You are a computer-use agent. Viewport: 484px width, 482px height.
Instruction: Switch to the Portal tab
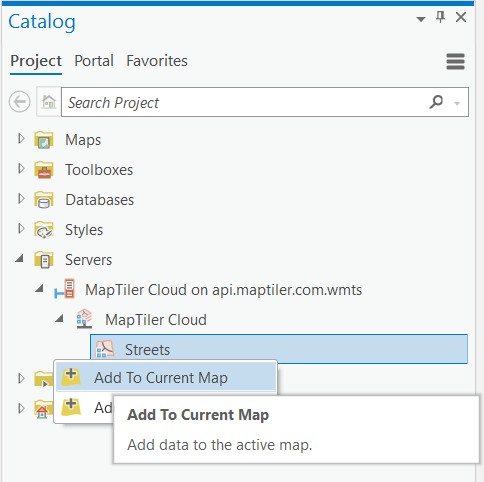(x=94, y=61)
